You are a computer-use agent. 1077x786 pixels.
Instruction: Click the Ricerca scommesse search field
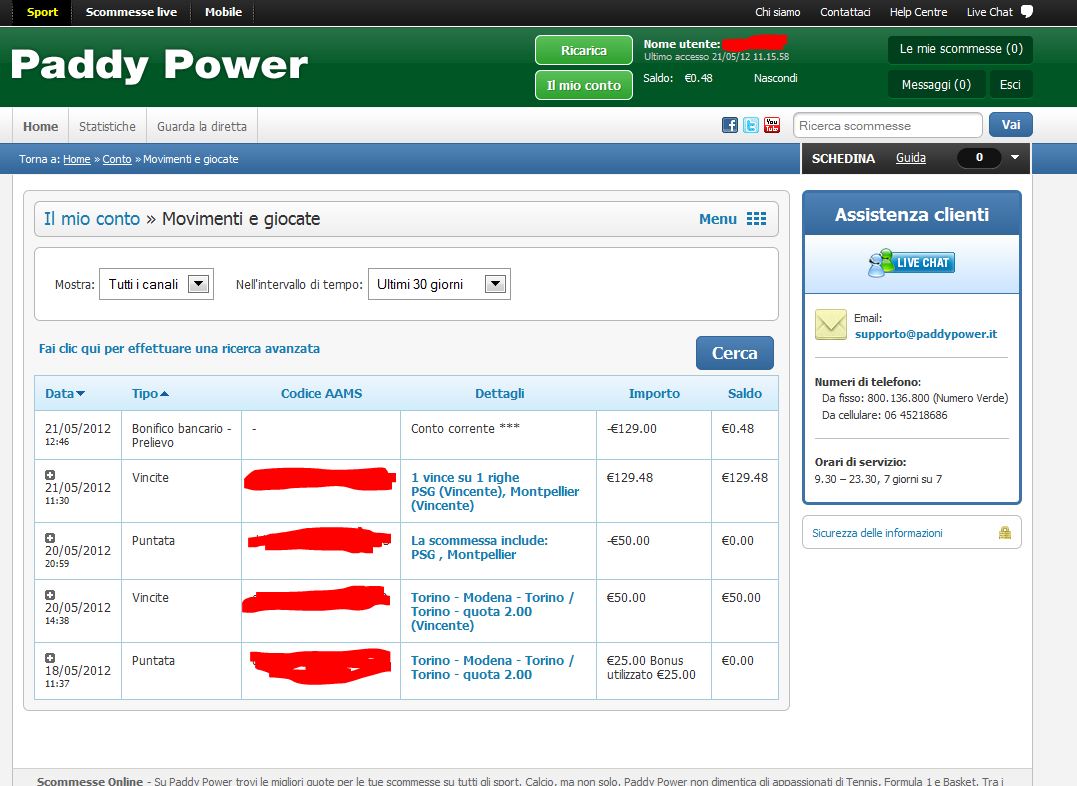click(x=887, y=126)
